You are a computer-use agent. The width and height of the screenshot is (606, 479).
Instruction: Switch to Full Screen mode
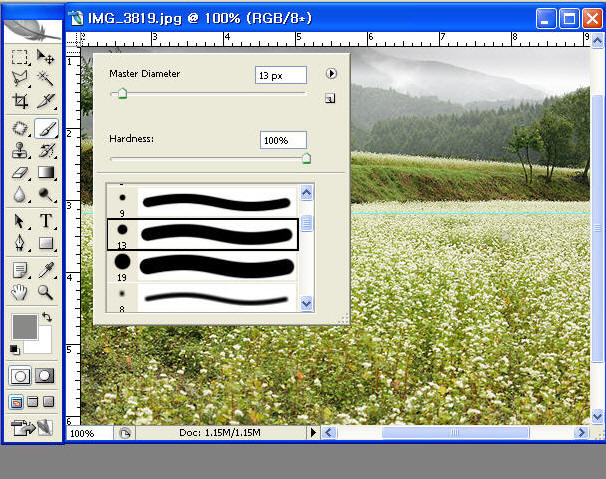pos(48,402)
